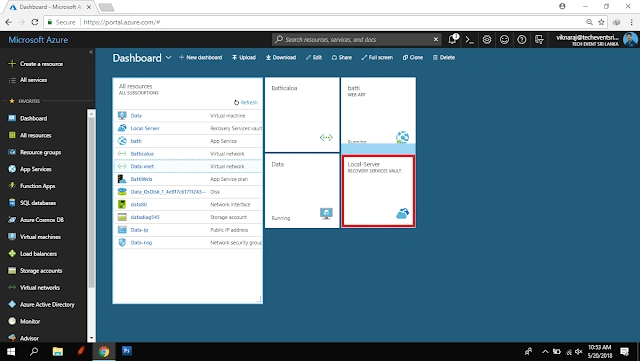The height and width of the screenshot is (361, 640).
Task: Click the user account avatar
Action: pos(630,40)
